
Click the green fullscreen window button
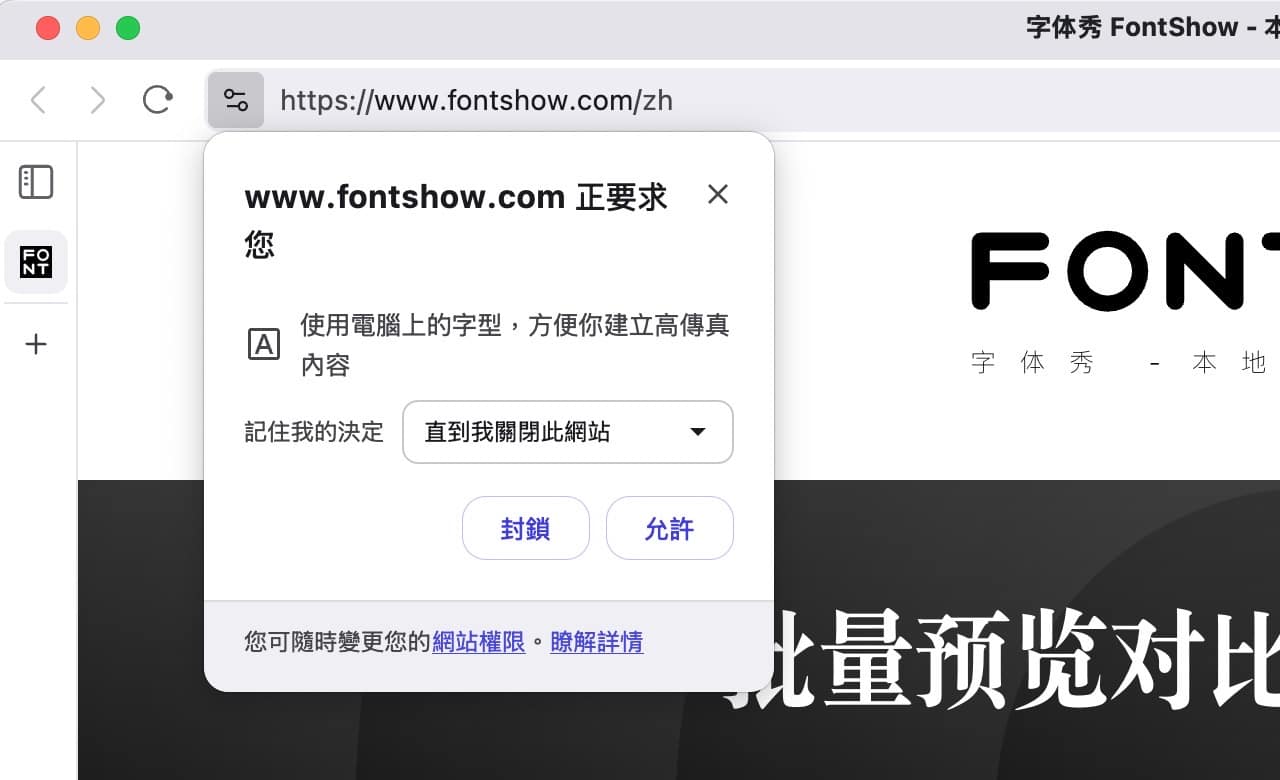pos(128,28)
